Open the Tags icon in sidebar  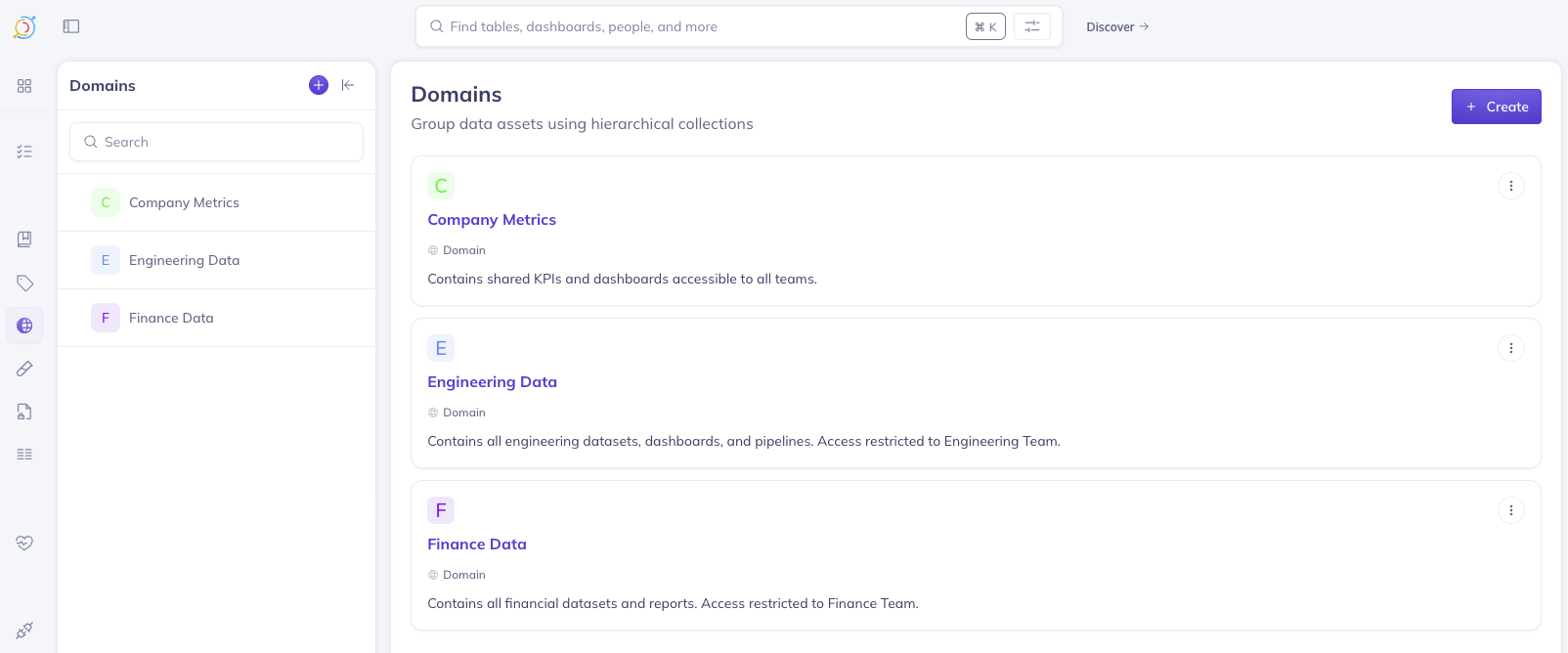24,283
